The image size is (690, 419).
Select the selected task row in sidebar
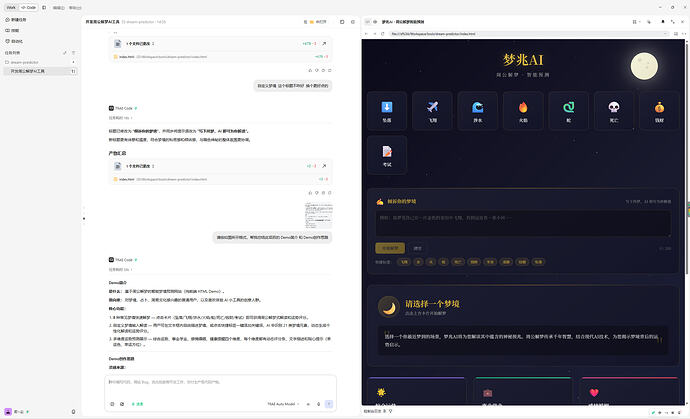40,71
